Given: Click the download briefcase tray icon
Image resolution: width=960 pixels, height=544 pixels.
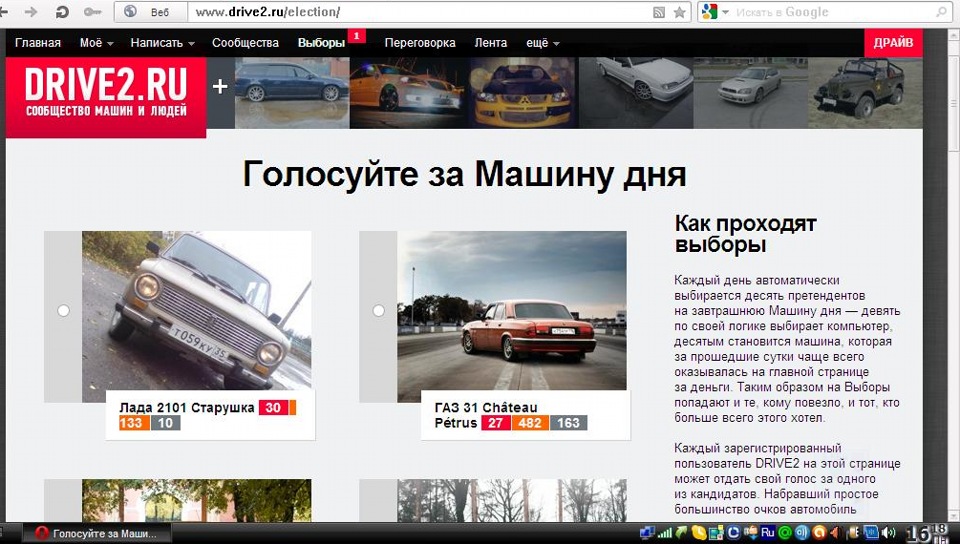Looking at the screenshot, I should click(x=751, y=532).
